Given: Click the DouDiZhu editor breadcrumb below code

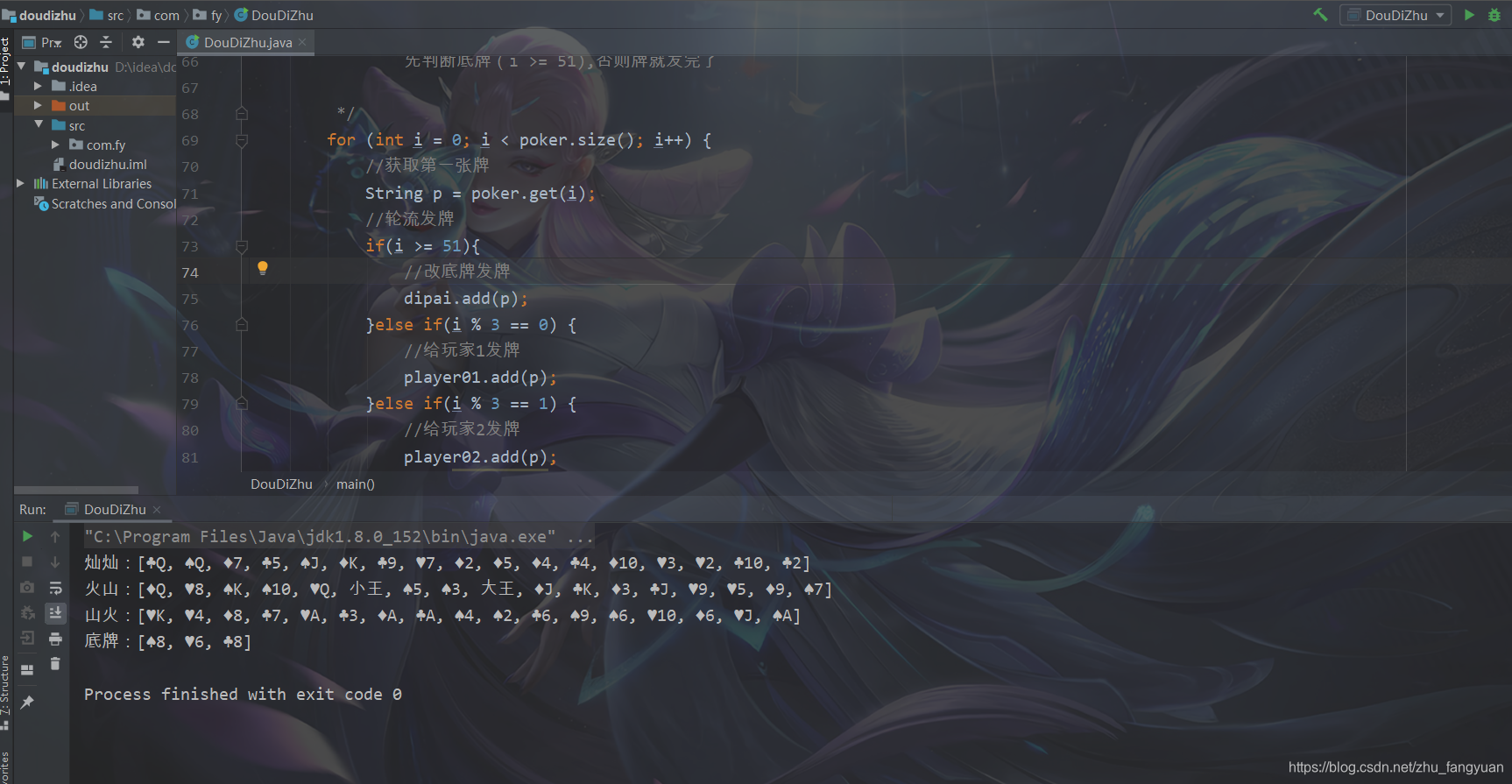Looking at the screenshot, I should 281,484.
